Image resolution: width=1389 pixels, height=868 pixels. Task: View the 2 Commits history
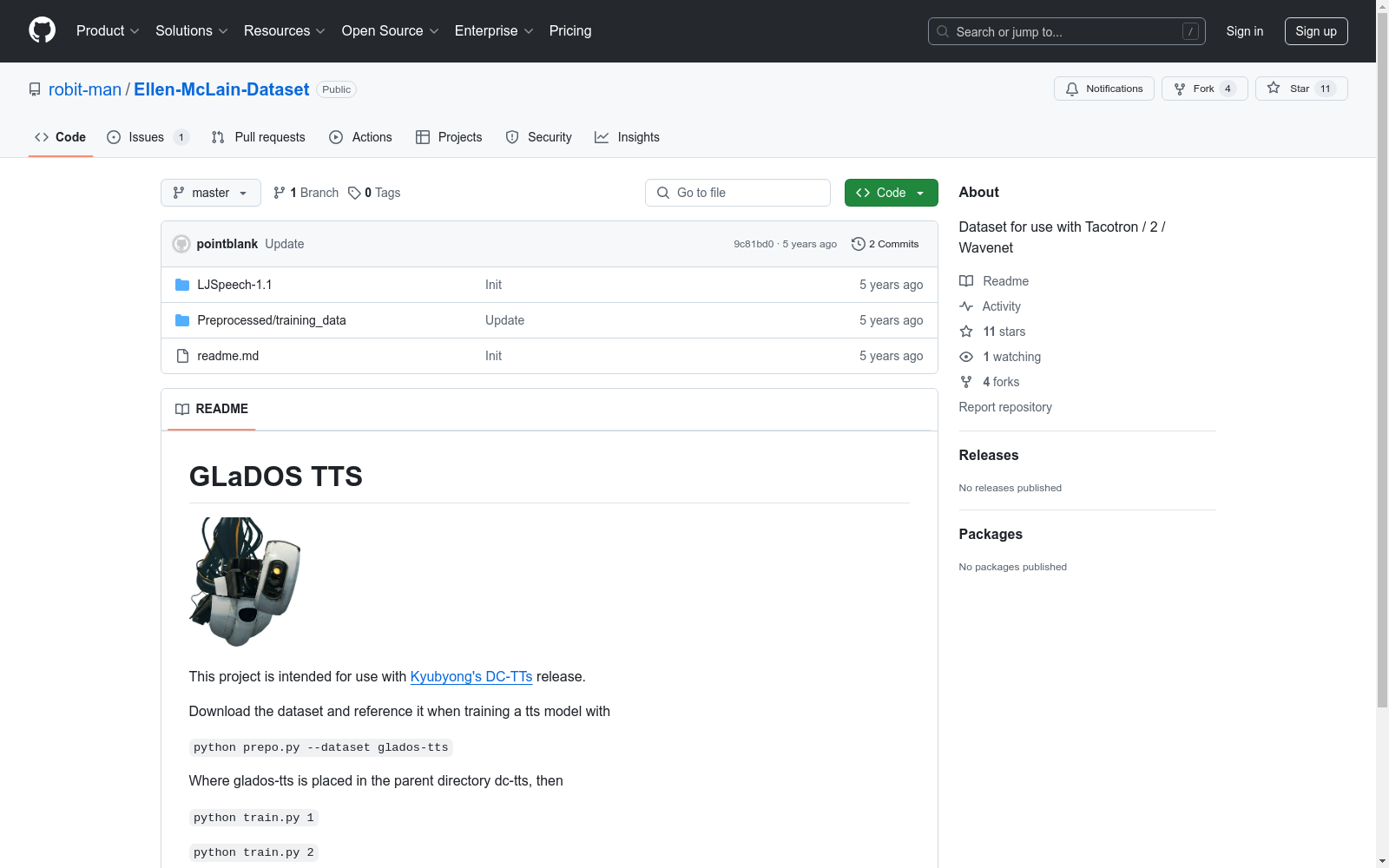pos(885,244)
